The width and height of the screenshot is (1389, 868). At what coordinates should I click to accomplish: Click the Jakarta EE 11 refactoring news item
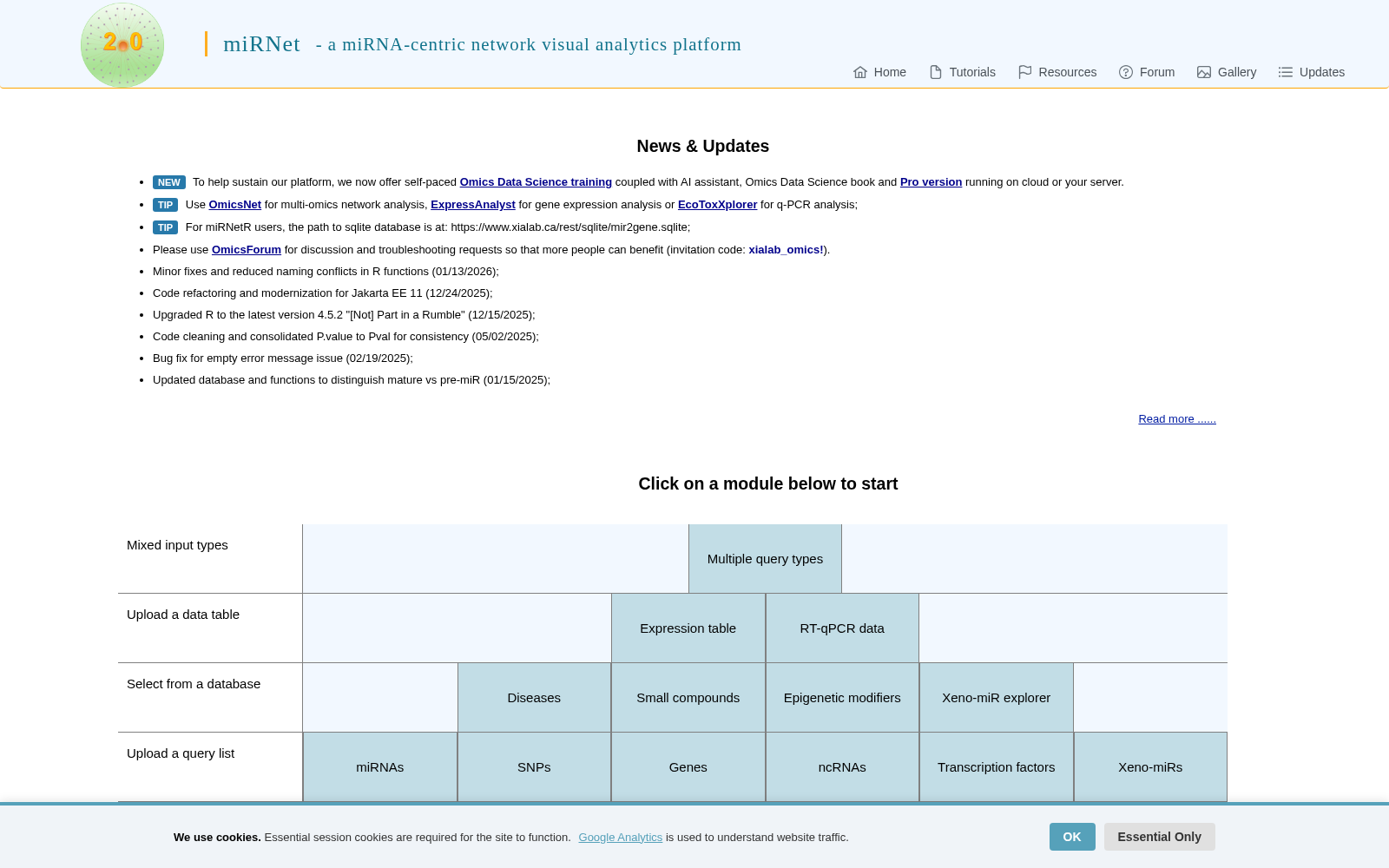[323, 293]
